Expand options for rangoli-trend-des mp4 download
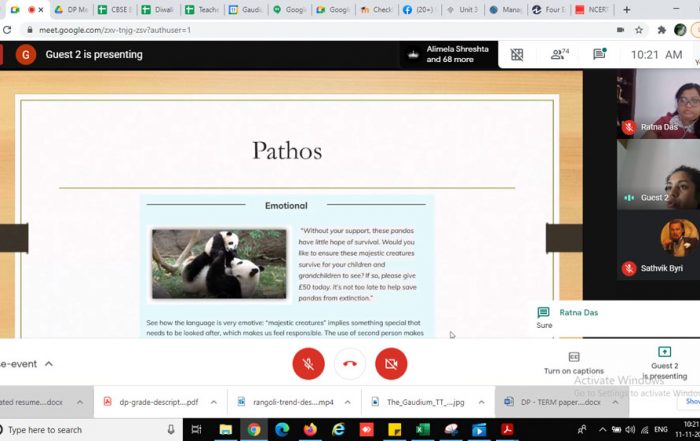This screenshot has width=700, height=441. tap(347, 402)
